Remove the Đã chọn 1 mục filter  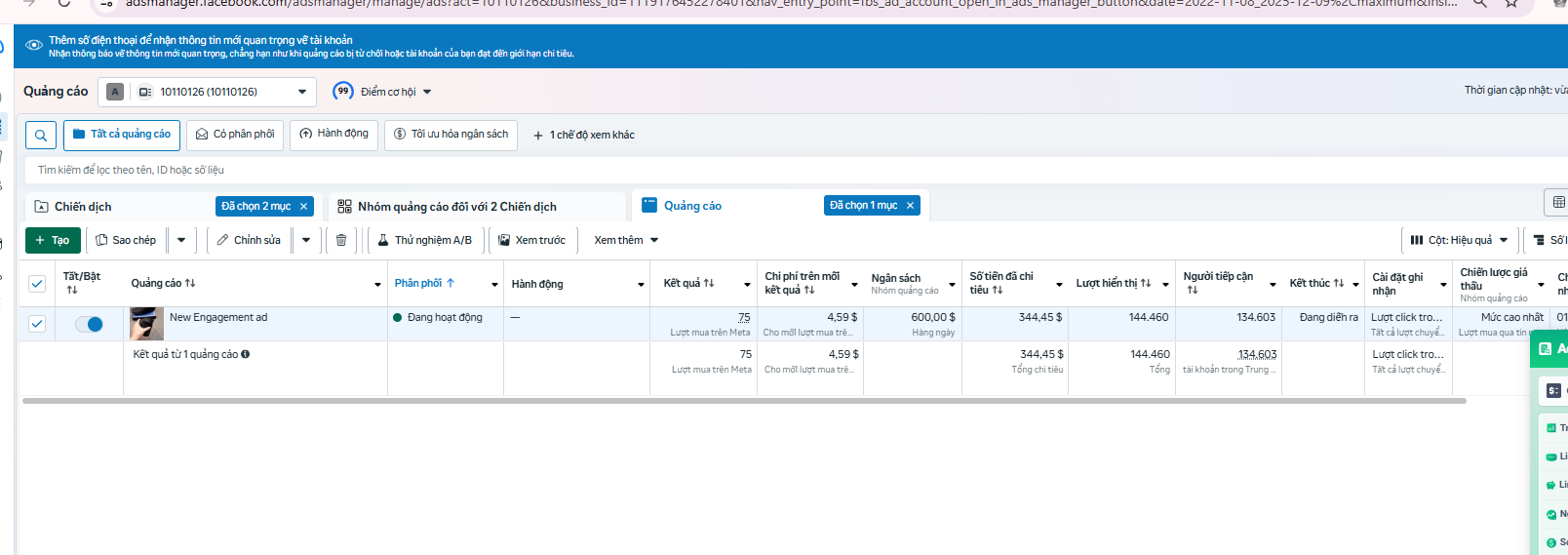(911, 205)
